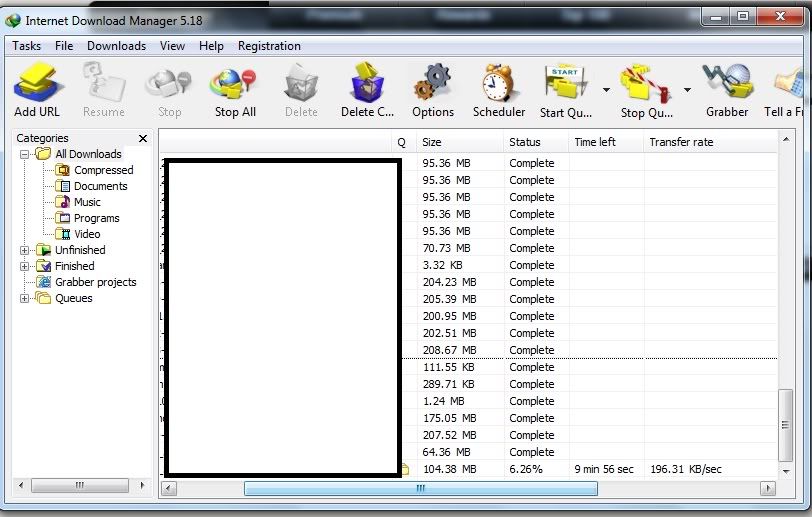
Task: Click the download list scroll up arrow
Action: [x=786, y=139]
